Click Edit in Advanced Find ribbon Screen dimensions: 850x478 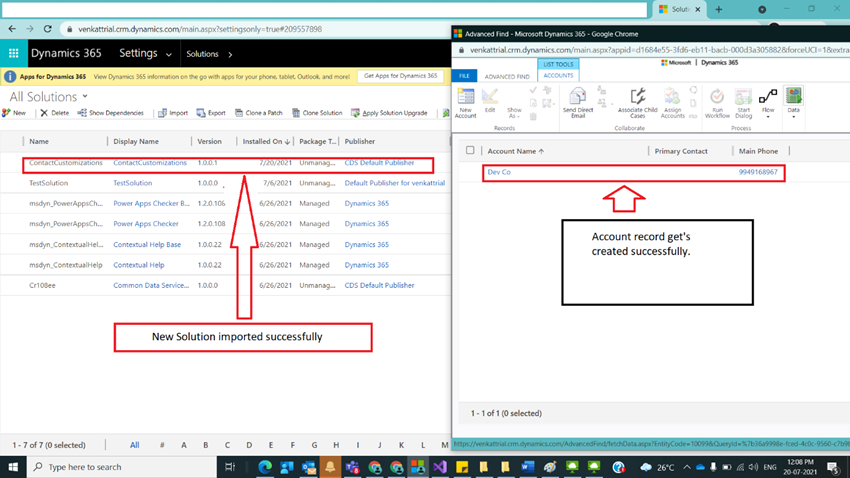490,101
